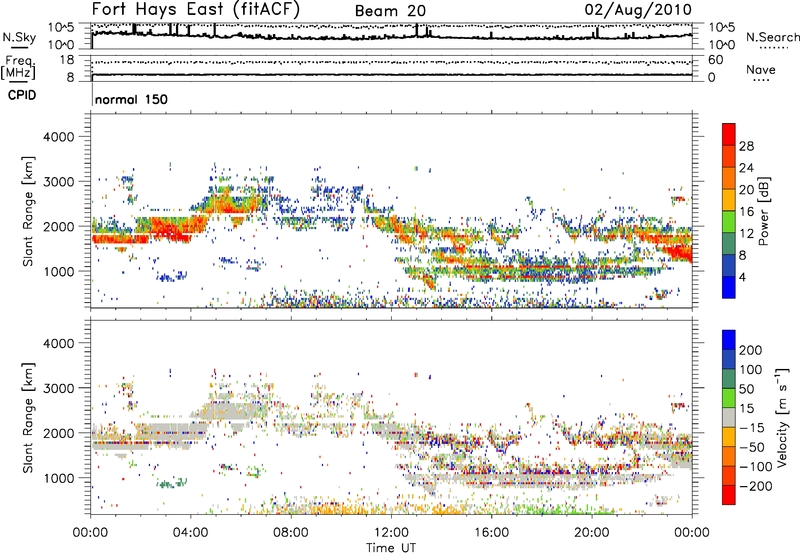Click the 'N.Sky' legend label
Image resolution: width=800 pixels, height=554 pixels.
[x=19, y=37]
